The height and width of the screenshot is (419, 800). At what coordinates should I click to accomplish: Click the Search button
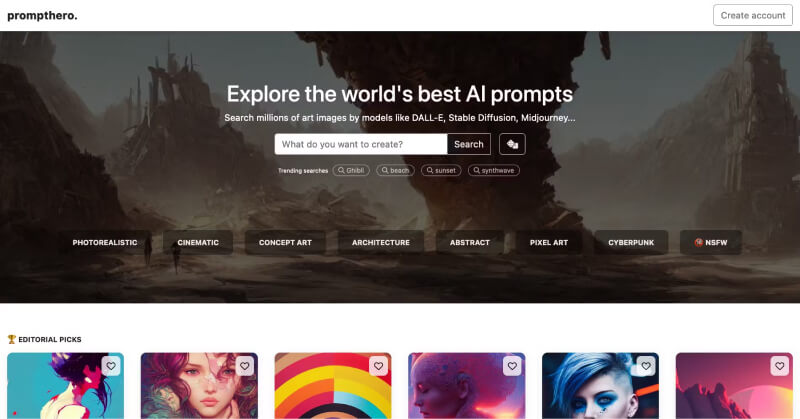pos(469,144)
